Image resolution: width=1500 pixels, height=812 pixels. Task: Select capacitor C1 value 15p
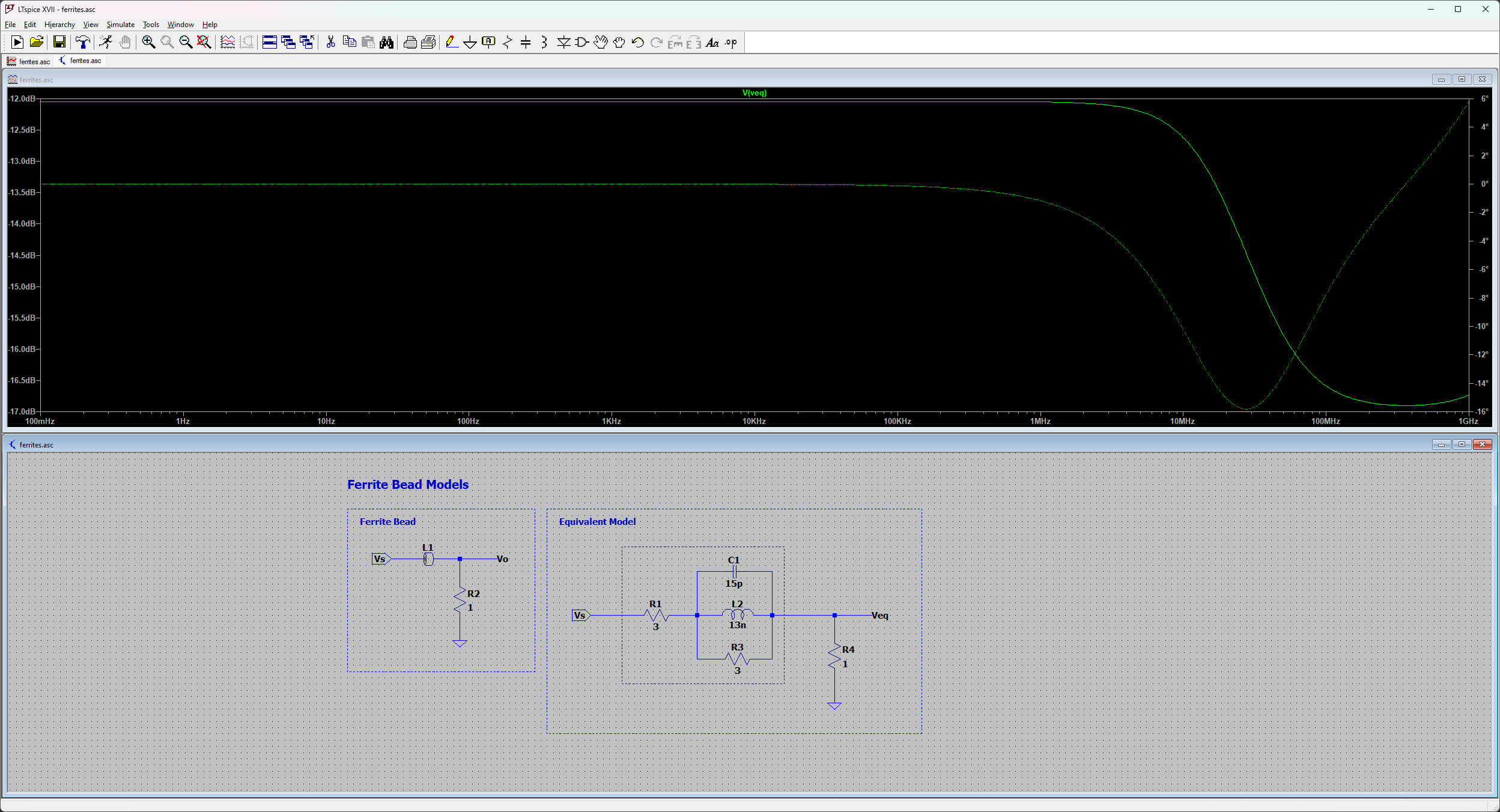point(734,584)
